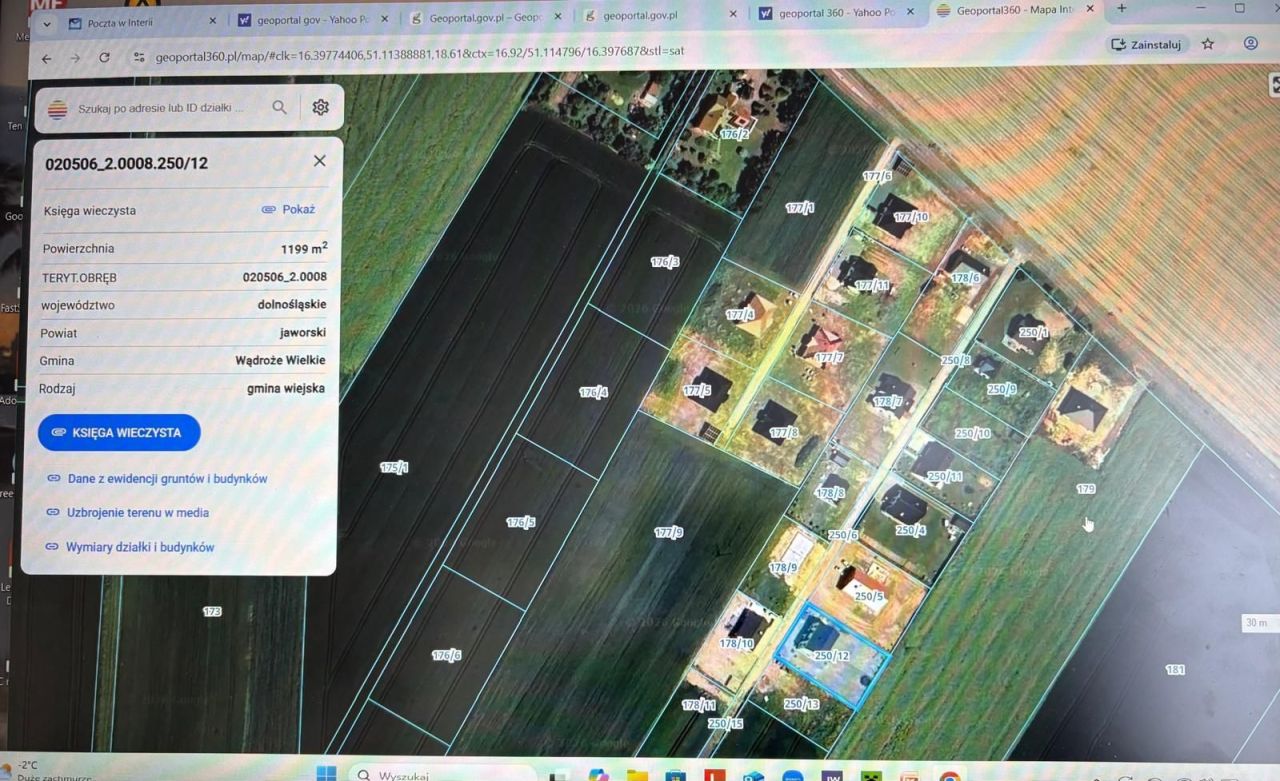Bookmark this page with the star icon
Image resolution: width=1280 pixels, height=781 pixels.
pos(1208,44)
